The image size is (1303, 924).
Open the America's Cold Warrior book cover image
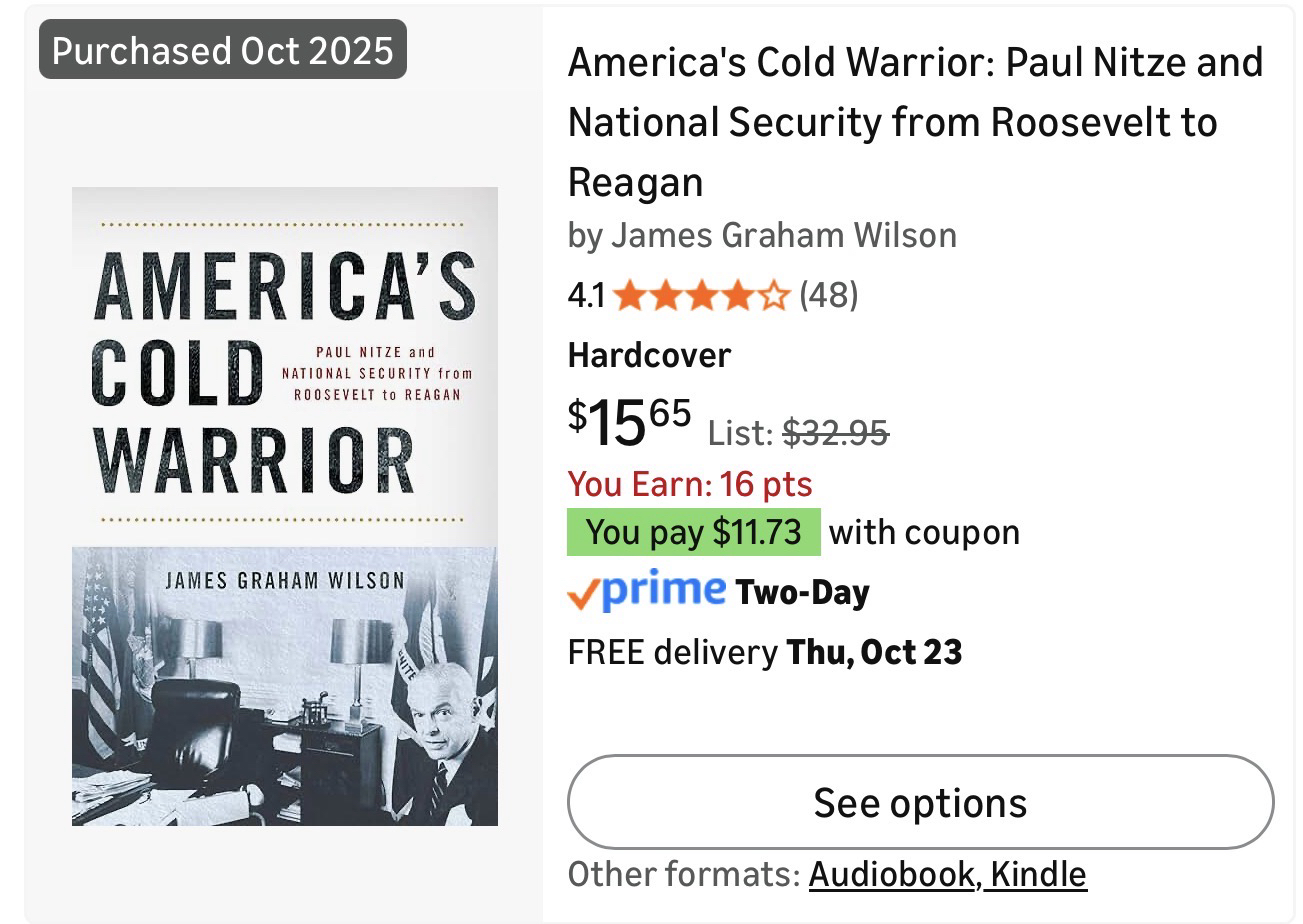coord(285,506)
